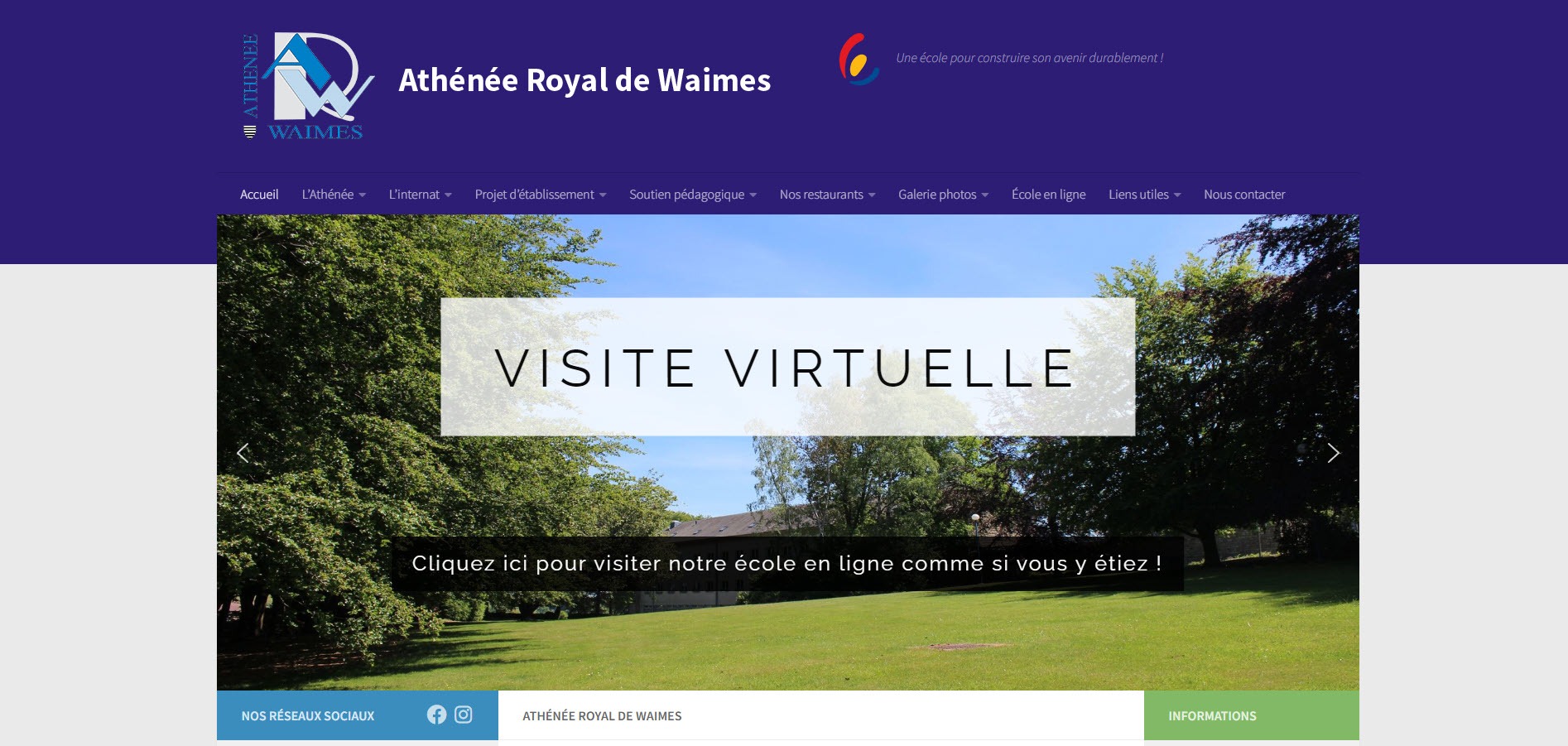Follow the 'Cliquez ici pour visiter' caption link
The image size is (1568, 746).
[x=787, y=563]
